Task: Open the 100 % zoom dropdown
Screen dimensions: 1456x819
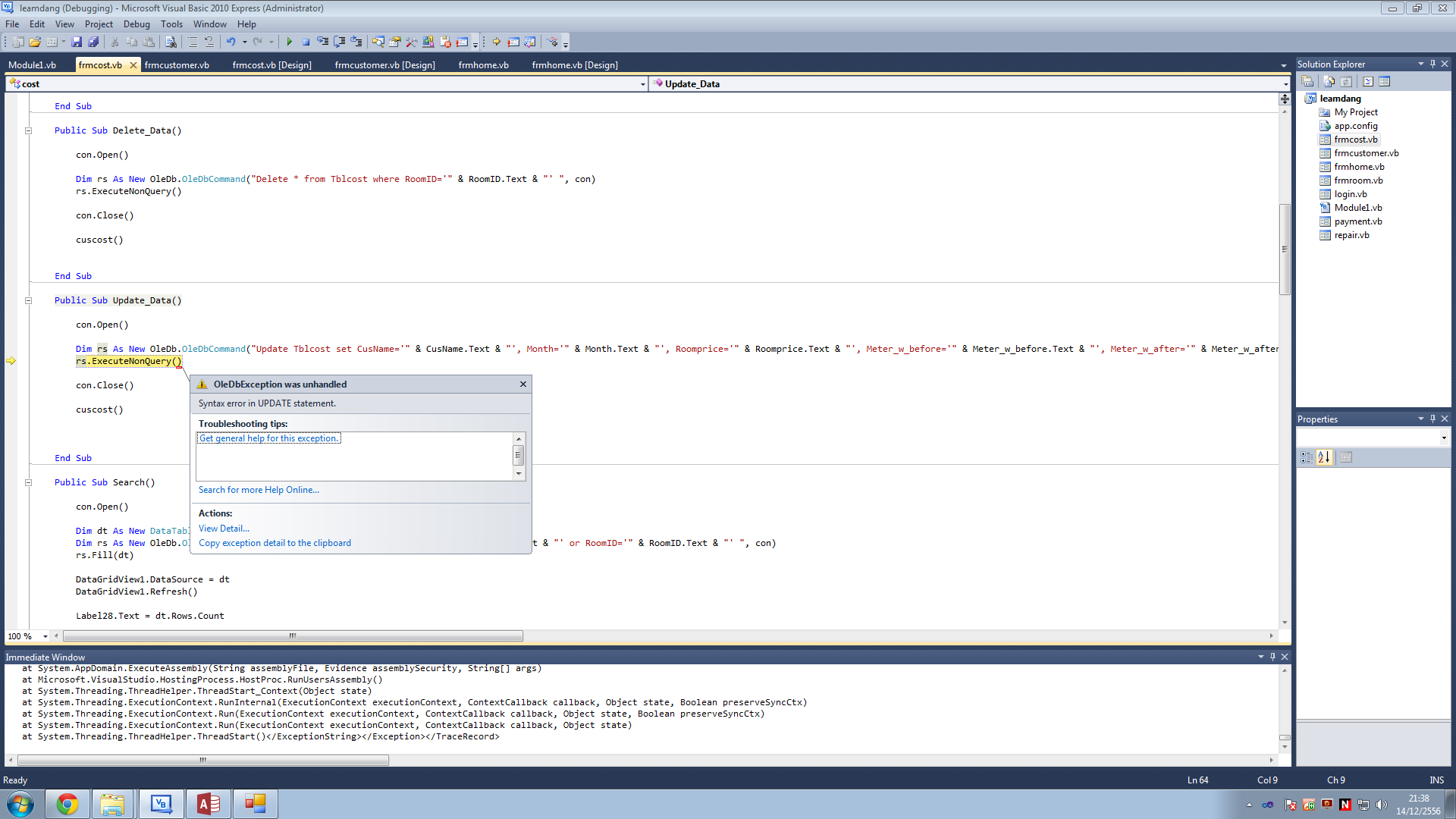Action: pos(45,636)
